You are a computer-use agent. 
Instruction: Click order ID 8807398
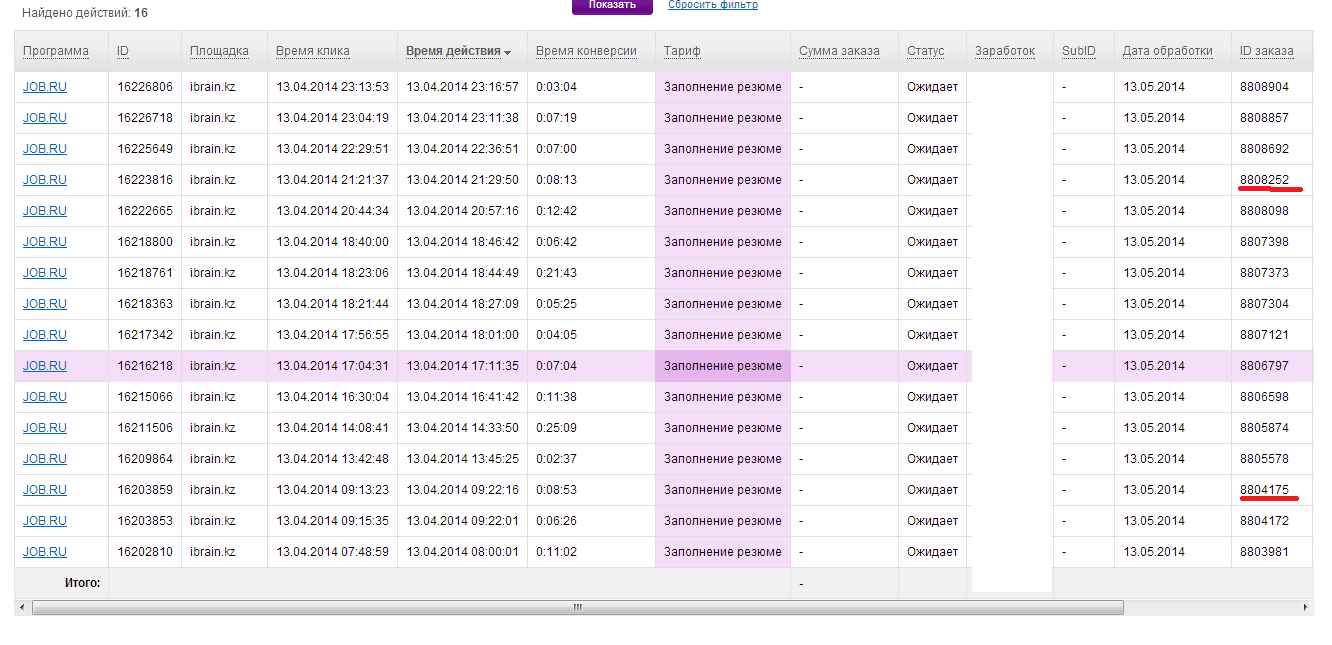[x=1264, y=242]
